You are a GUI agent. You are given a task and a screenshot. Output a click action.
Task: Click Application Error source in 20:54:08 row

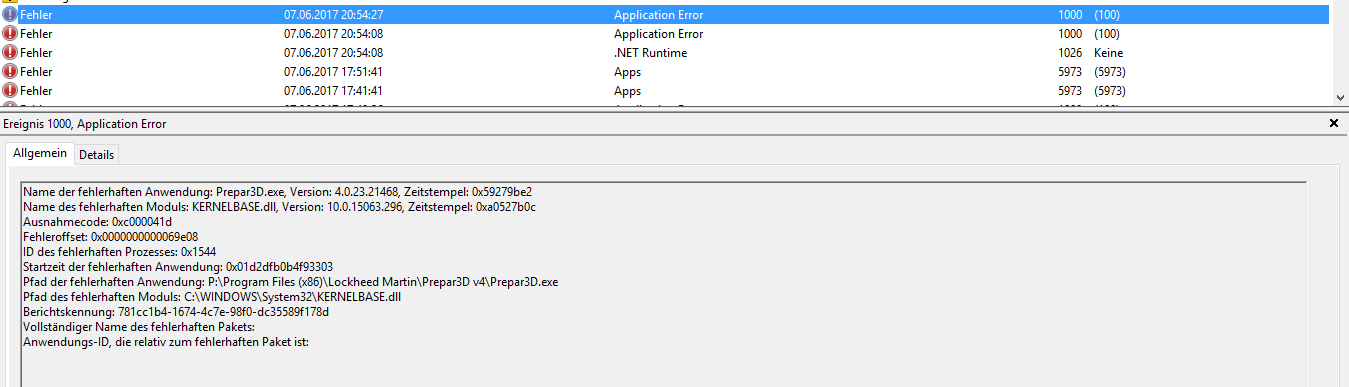[x=658, y=34]
